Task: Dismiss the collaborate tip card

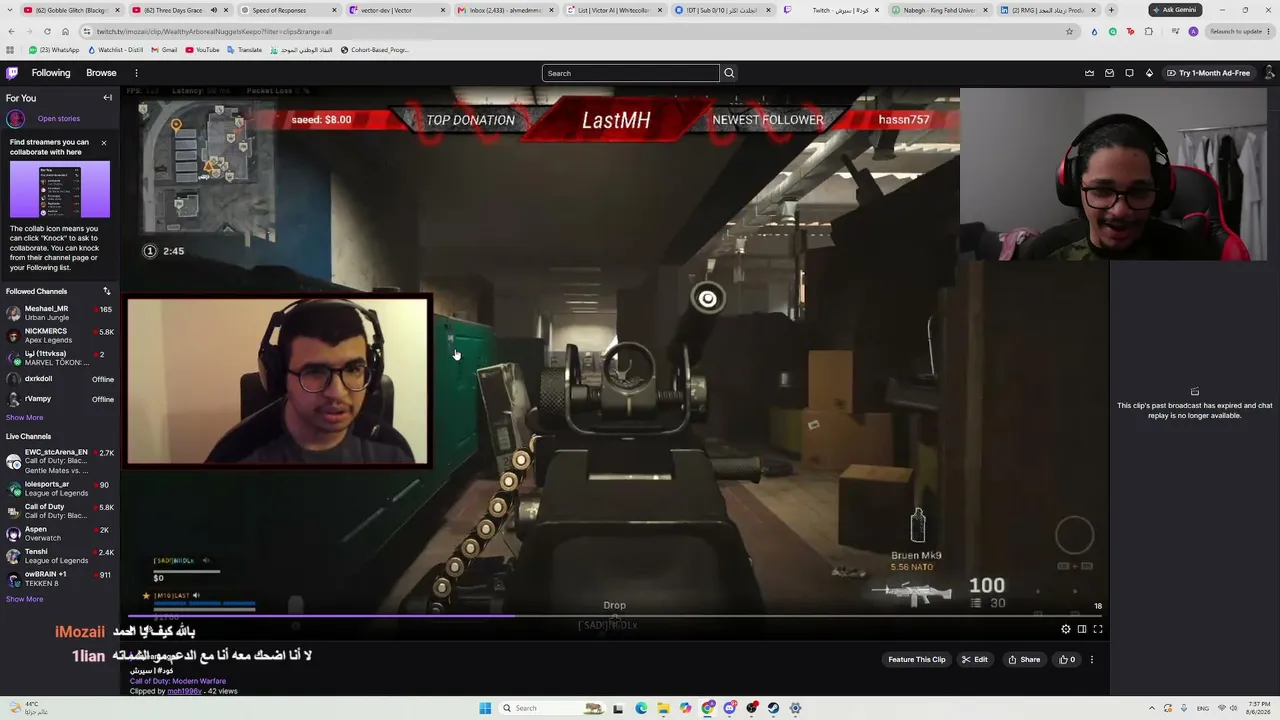Action: coord(103,143)
